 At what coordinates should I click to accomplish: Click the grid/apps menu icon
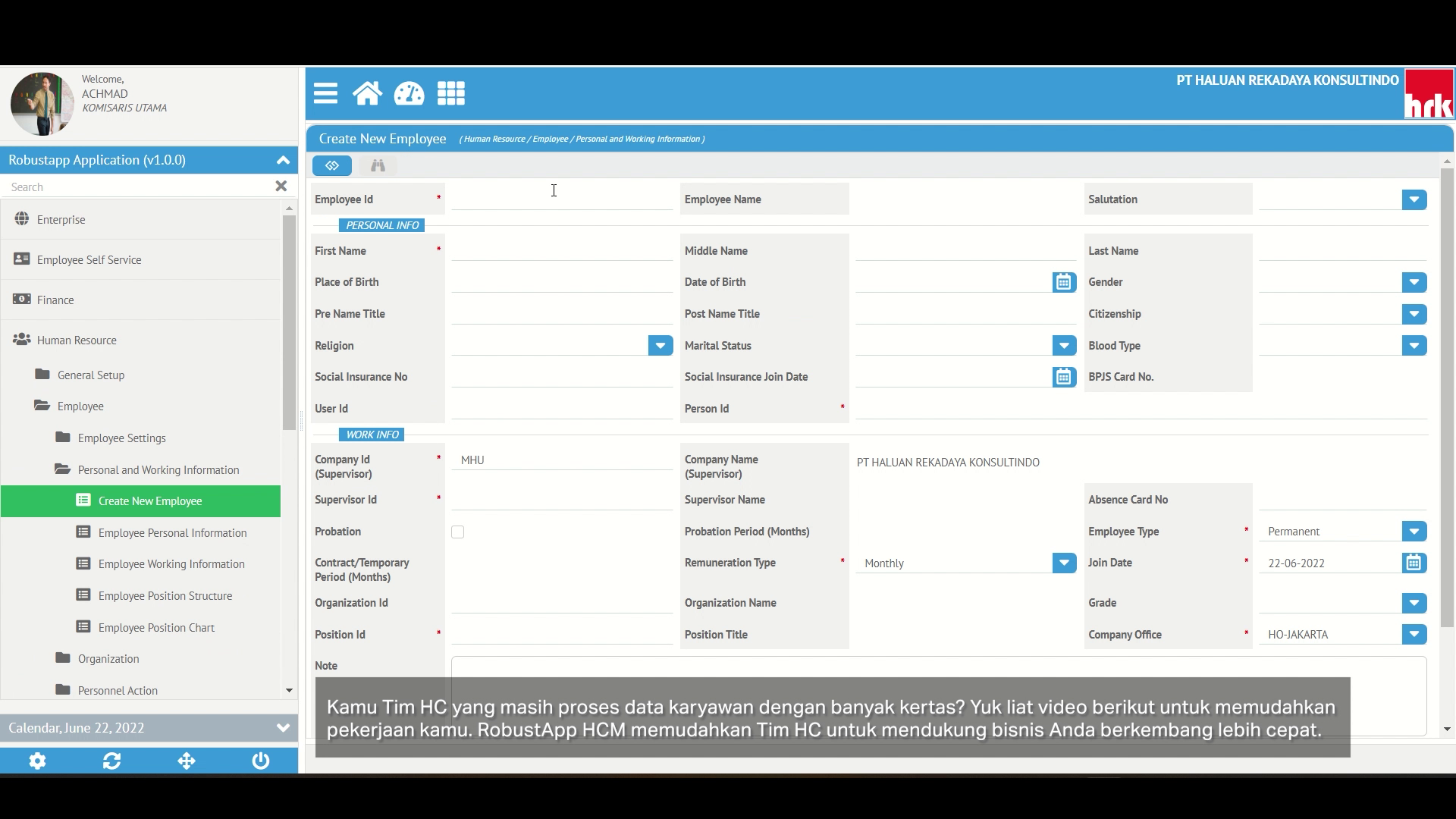click(x=451, y=94)
